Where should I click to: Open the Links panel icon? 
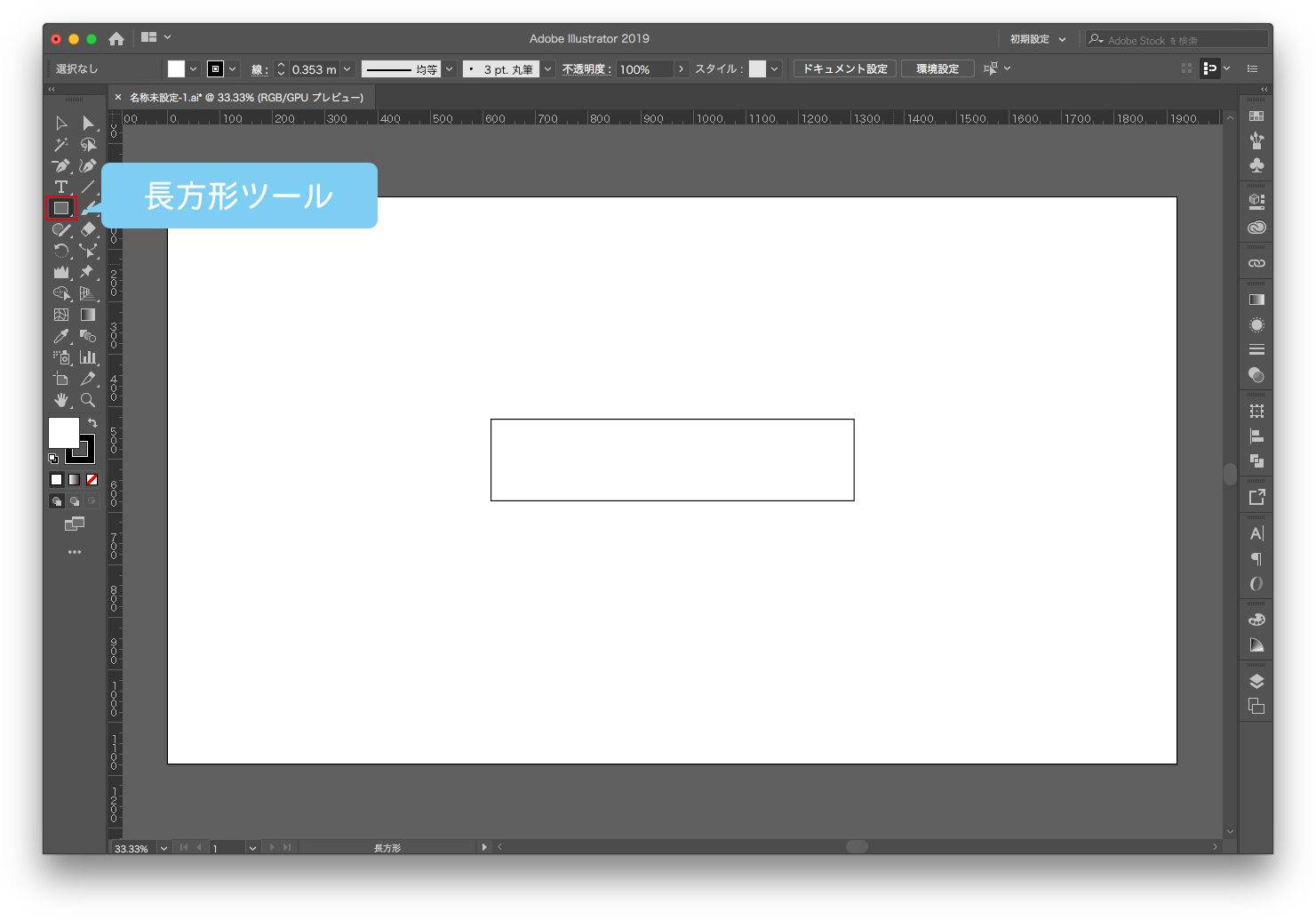pos(1256,263)
